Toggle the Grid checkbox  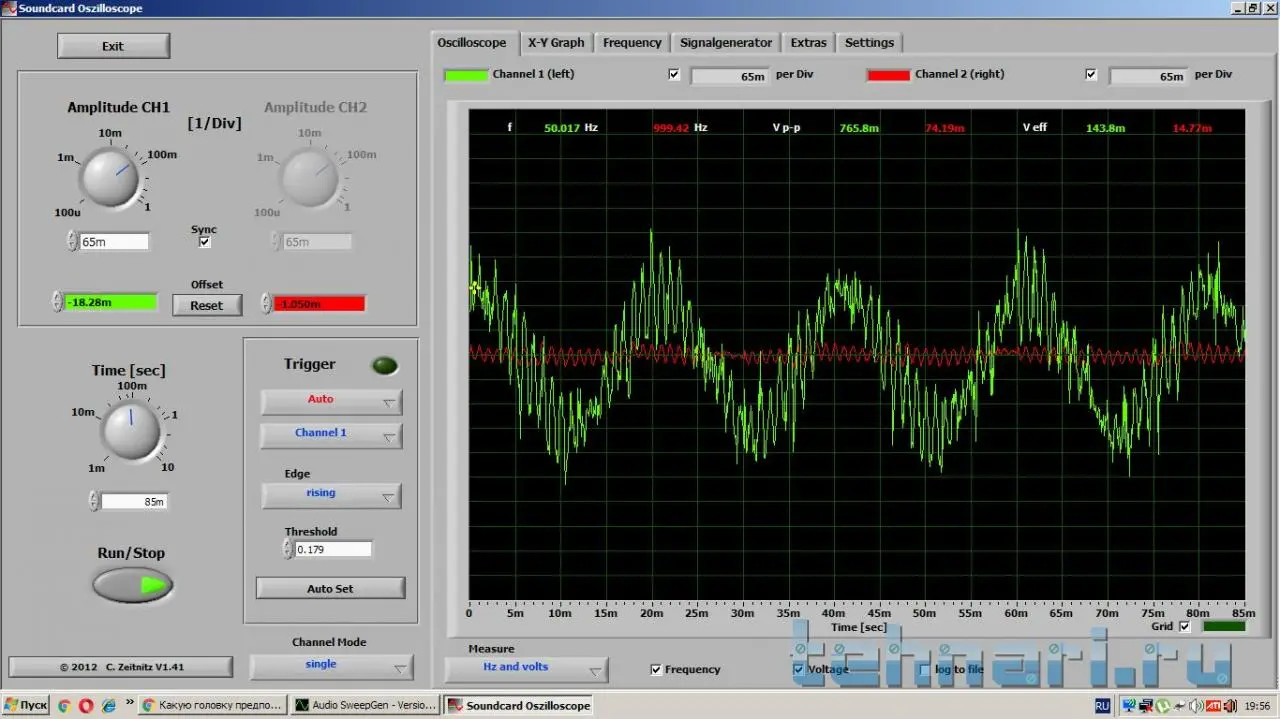(x=1185, y=627)
